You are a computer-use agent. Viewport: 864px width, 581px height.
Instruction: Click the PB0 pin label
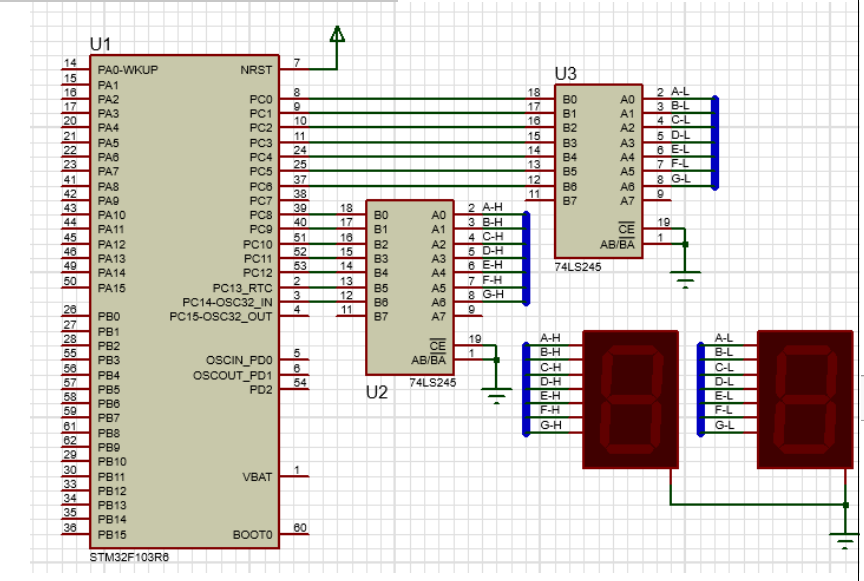(109, 317)
